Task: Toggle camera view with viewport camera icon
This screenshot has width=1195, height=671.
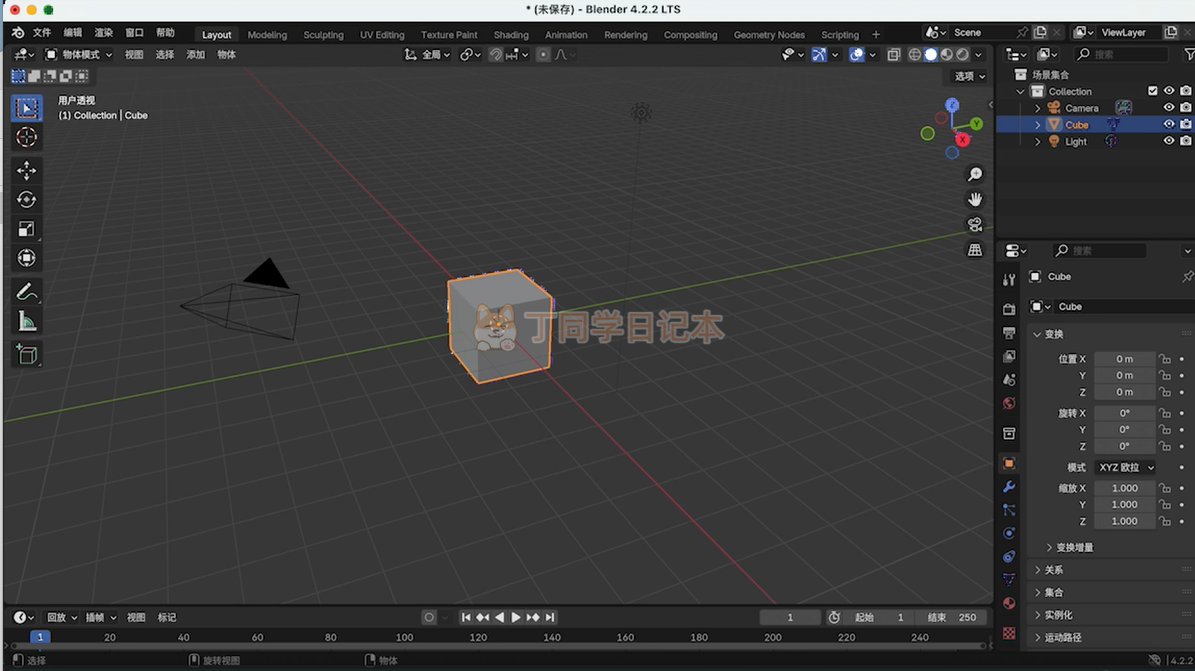Action: click(975, 224)
